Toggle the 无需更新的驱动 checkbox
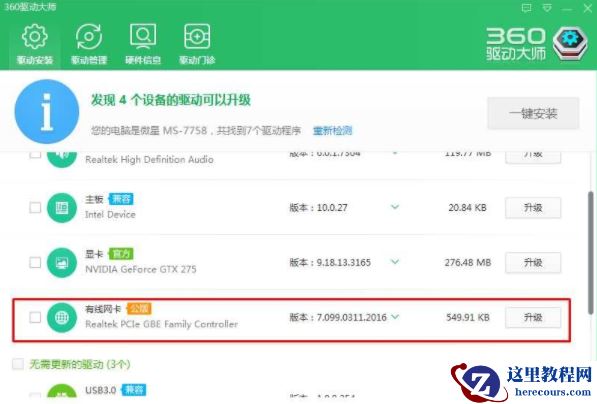 coord(18,364)
